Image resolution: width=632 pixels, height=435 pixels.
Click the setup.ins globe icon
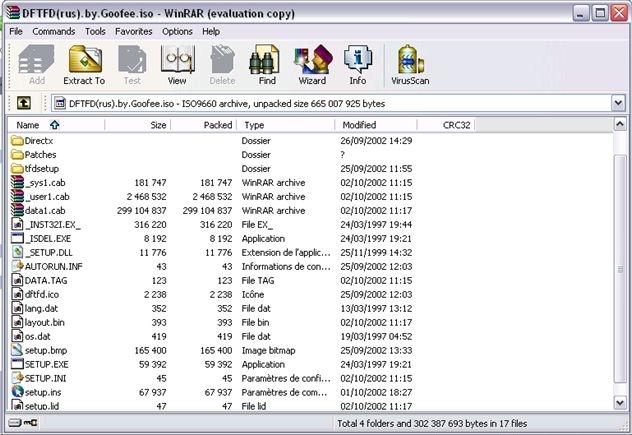click(x=17, y=392)
